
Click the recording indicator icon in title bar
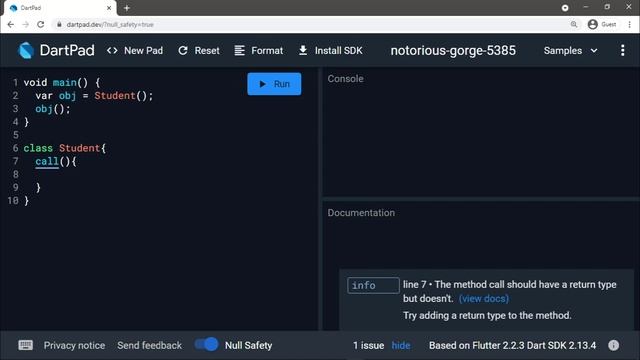[x=565, y=8]
